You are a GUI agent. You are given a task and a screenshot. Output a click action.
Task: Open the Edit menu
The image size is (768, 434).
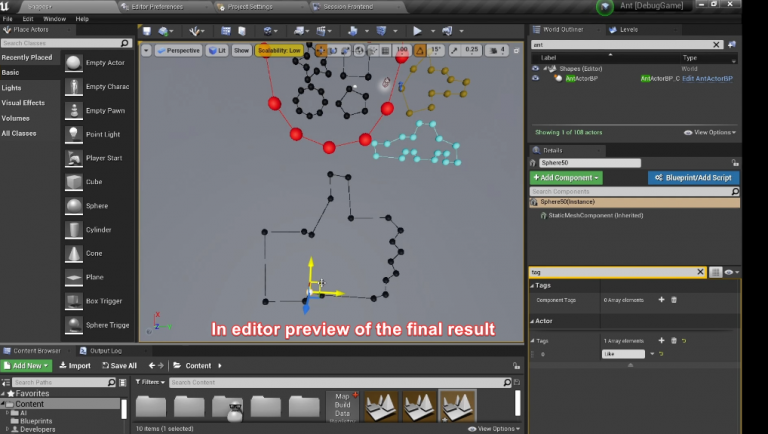click(28, 19)
